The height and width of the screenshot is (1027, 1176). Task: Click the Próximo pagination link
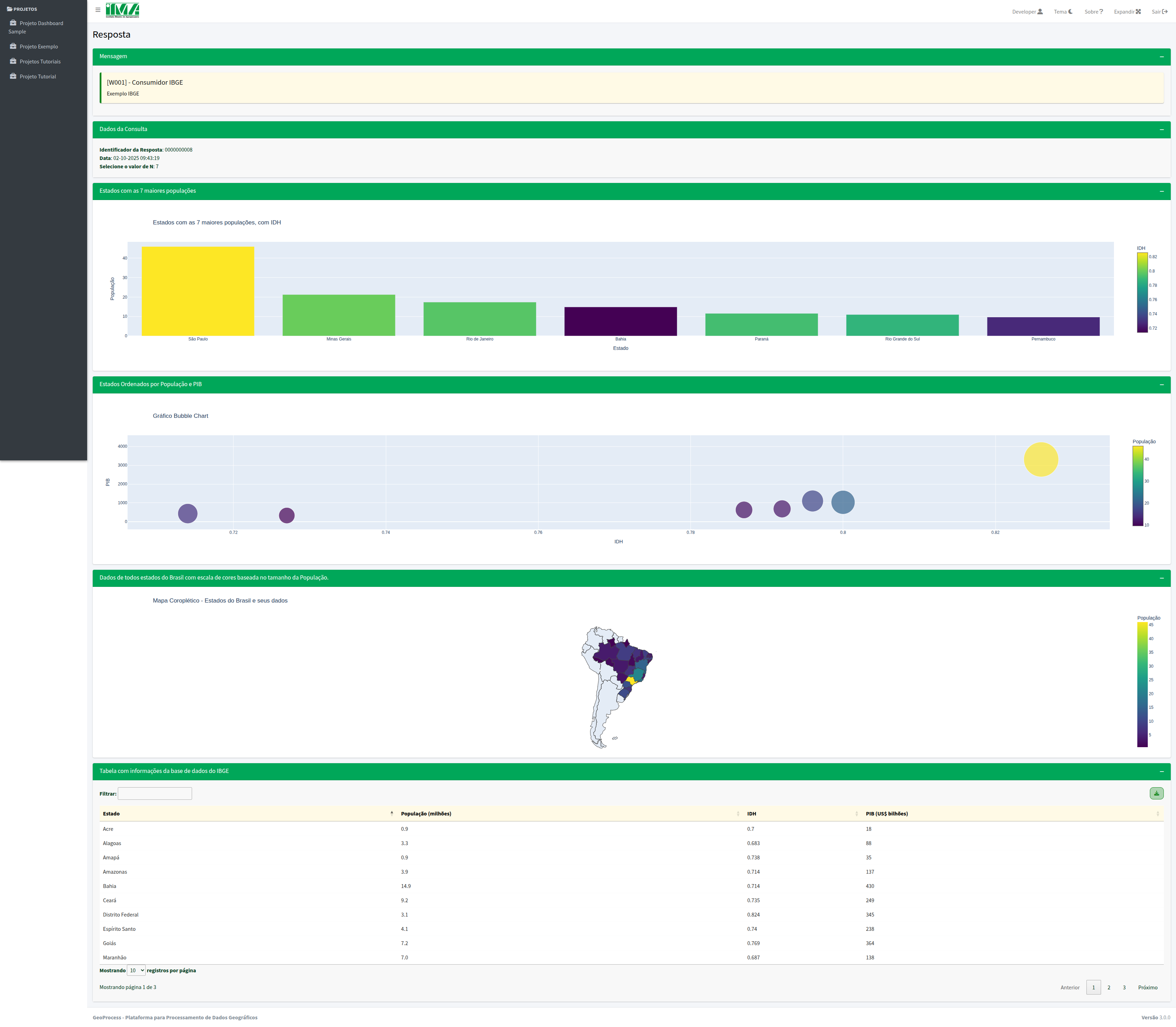pos(1147,988)
